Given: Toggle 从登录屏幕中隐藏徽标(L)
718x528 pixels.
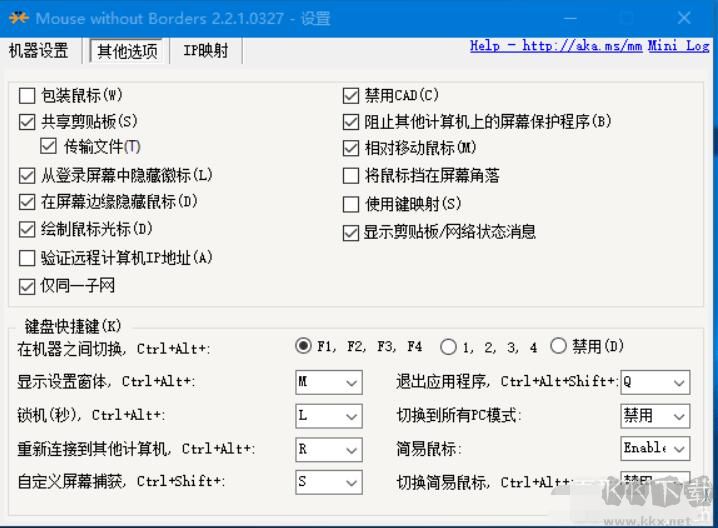Looking at the screenshot, I should point(27,175).
